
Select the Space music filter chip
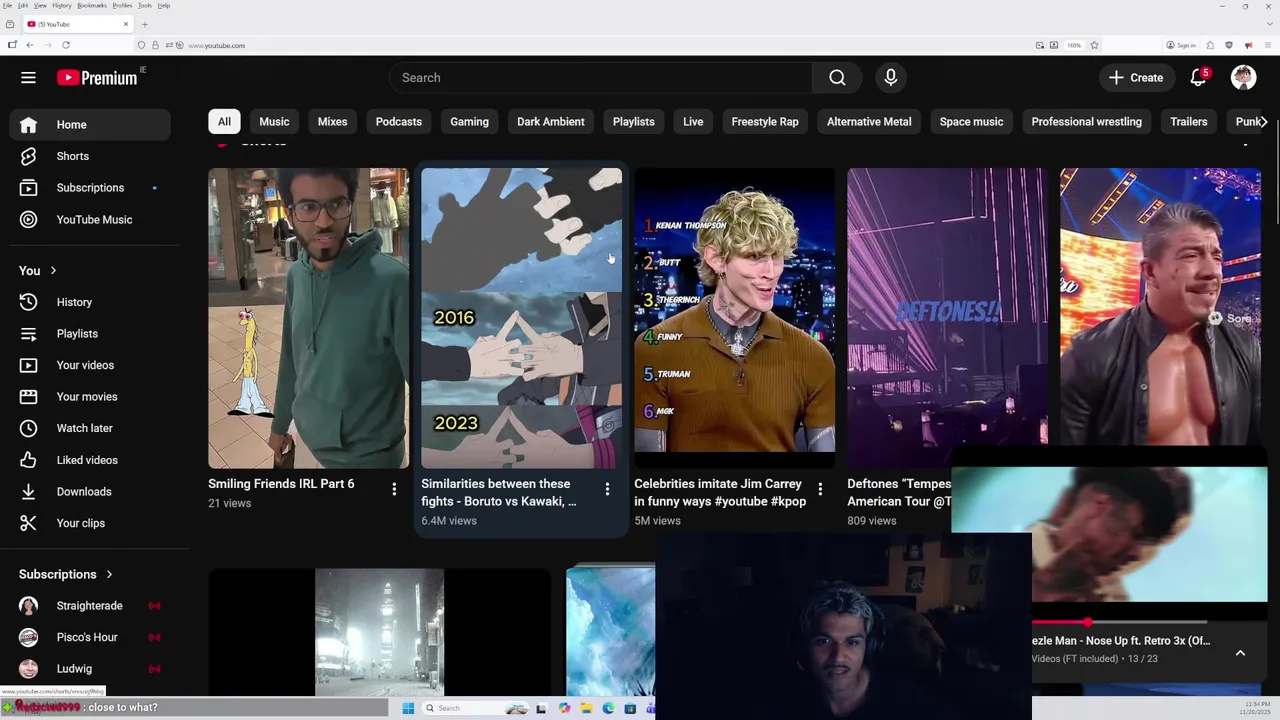click(x=971, y=122)
